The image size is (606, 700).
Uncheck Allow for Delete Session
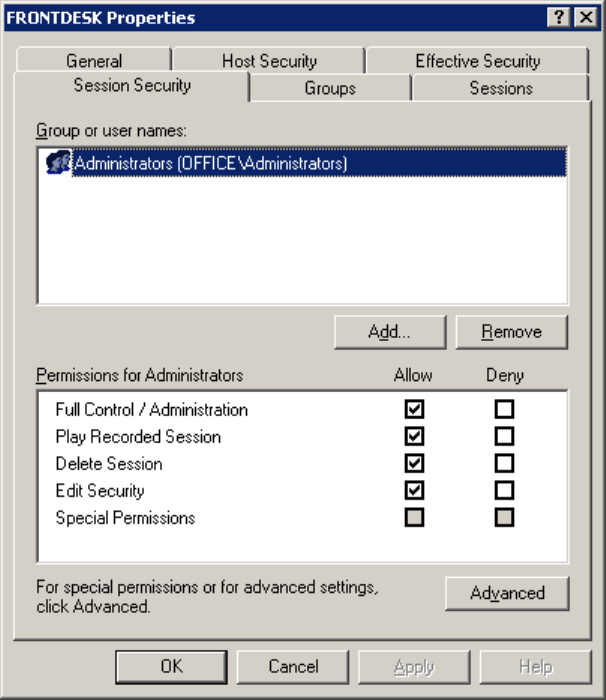point(414,463)
